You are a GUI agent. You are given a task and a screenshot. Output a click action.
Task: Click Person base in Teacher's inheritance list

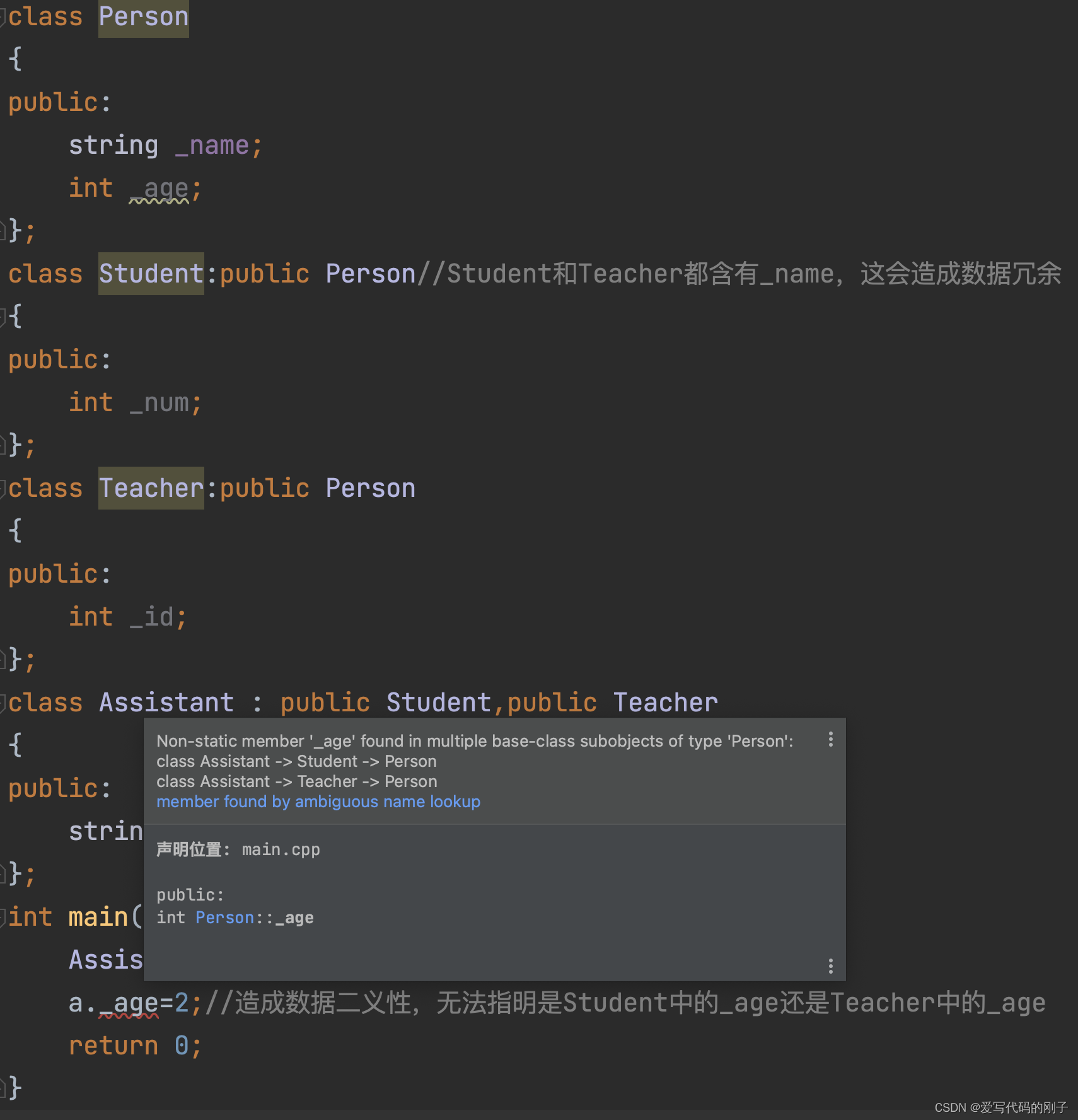pos(371,488)
